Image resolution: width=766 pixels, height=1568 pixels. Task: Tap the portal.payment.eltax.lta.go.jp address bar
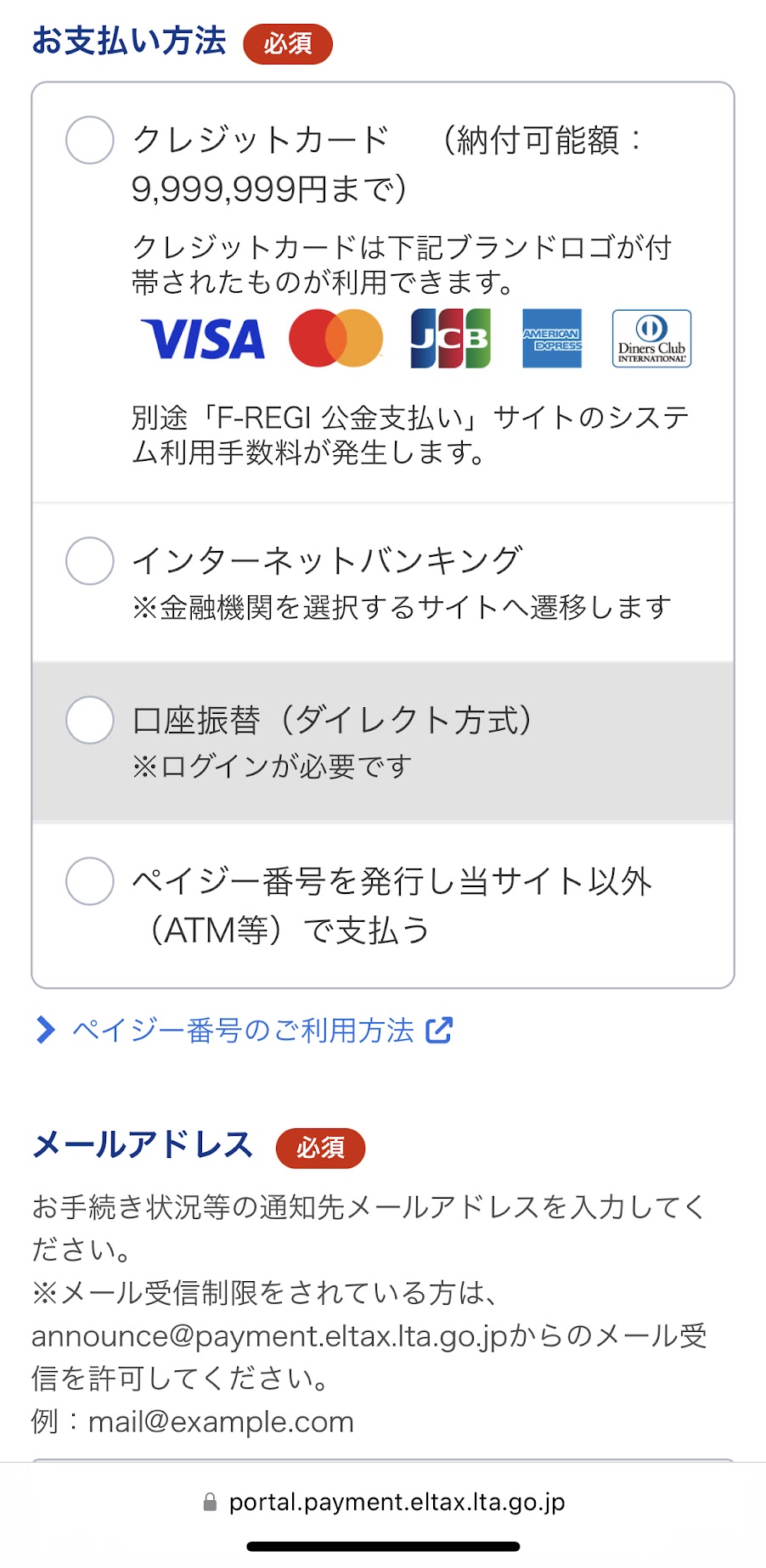[x=397, y=1503]
